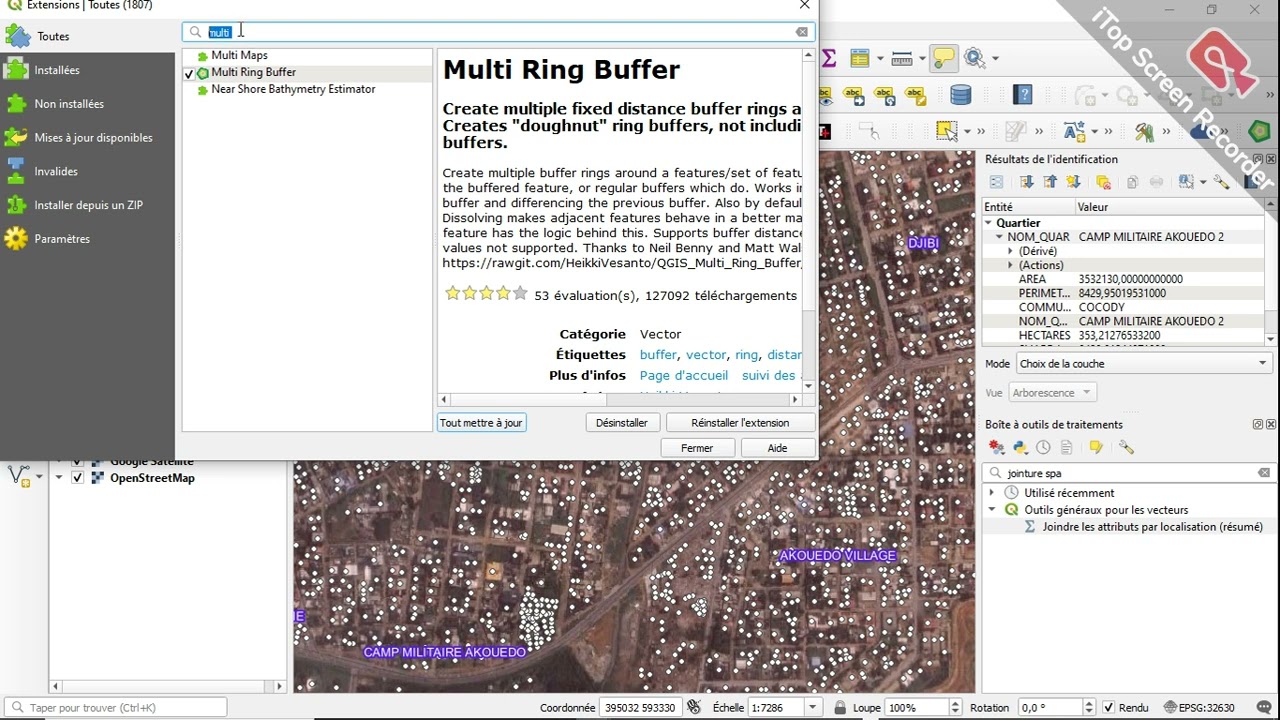Toggle mouse extents icon beside Coordonnée field
Viewport: 1280px width, 720px height.
click(x=694, y=708)
